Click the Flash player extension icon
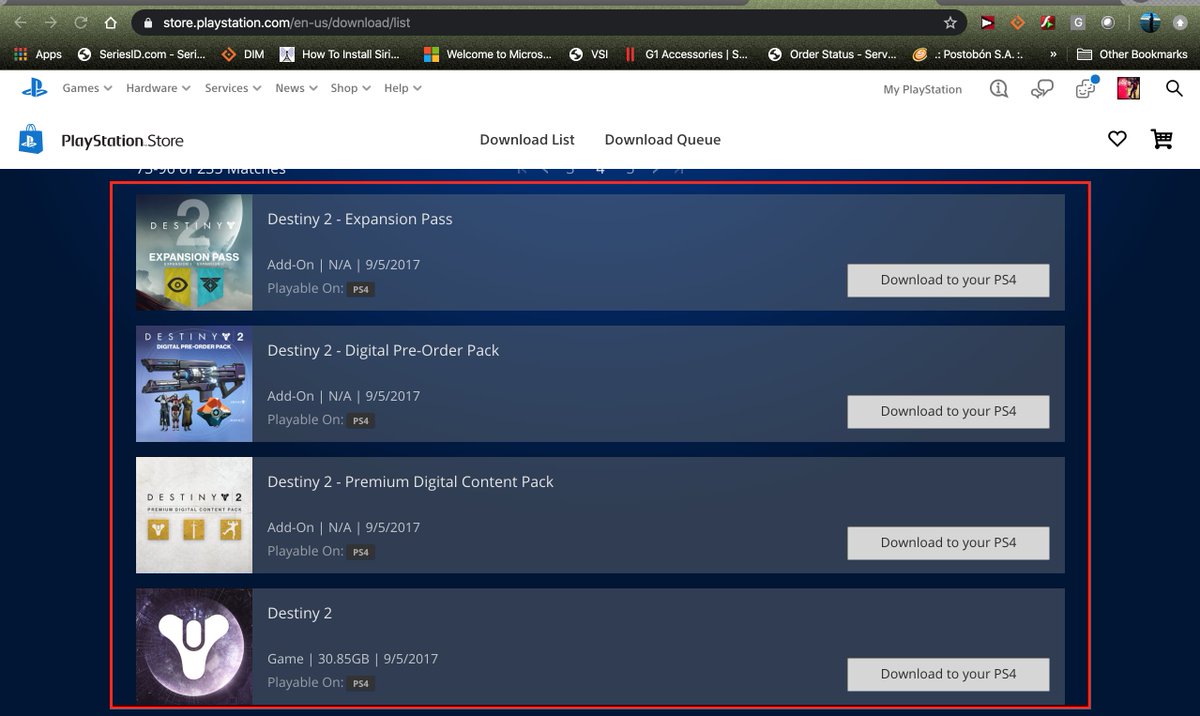The image size is (1200, 716). (1047, 22)
